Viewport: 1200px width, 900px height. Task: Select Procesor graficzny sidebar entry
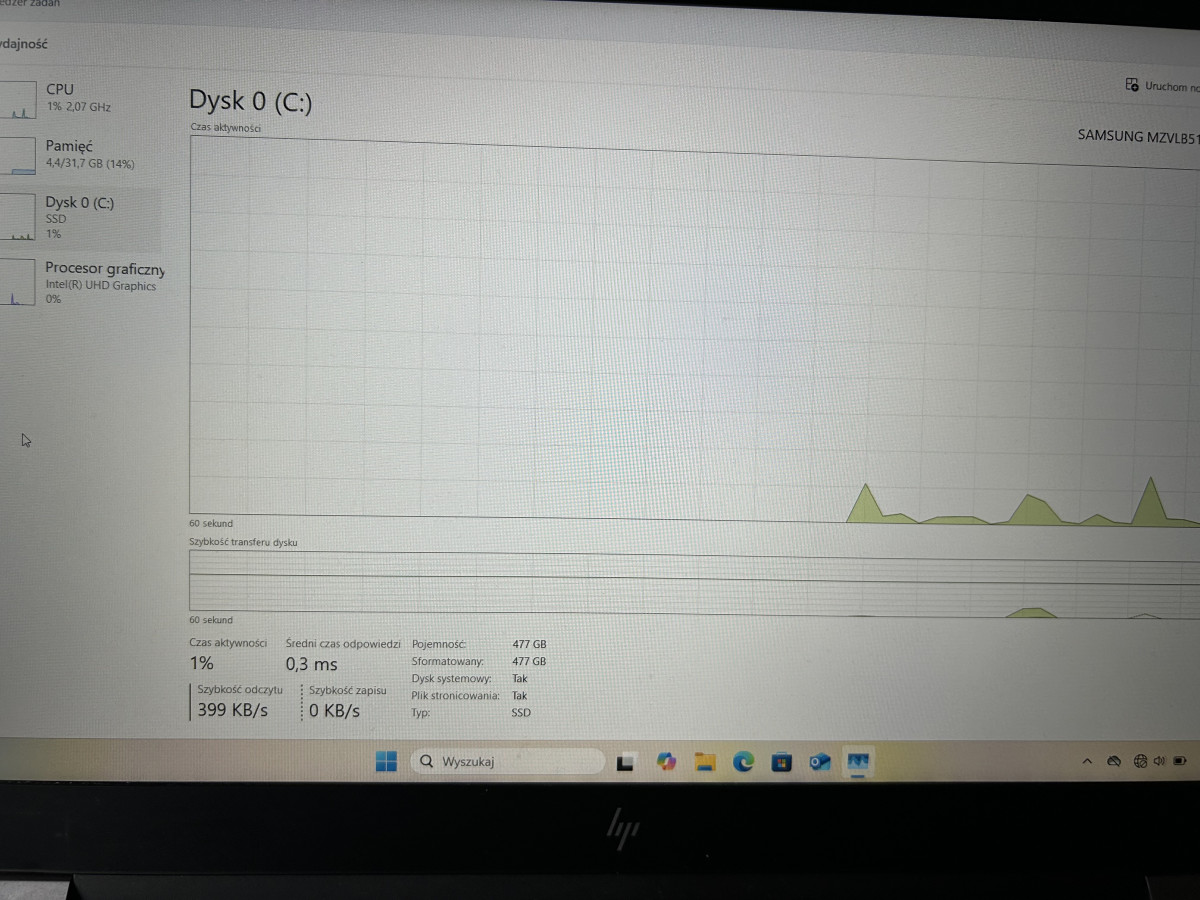pyautogui.click(x=82, y=283)
